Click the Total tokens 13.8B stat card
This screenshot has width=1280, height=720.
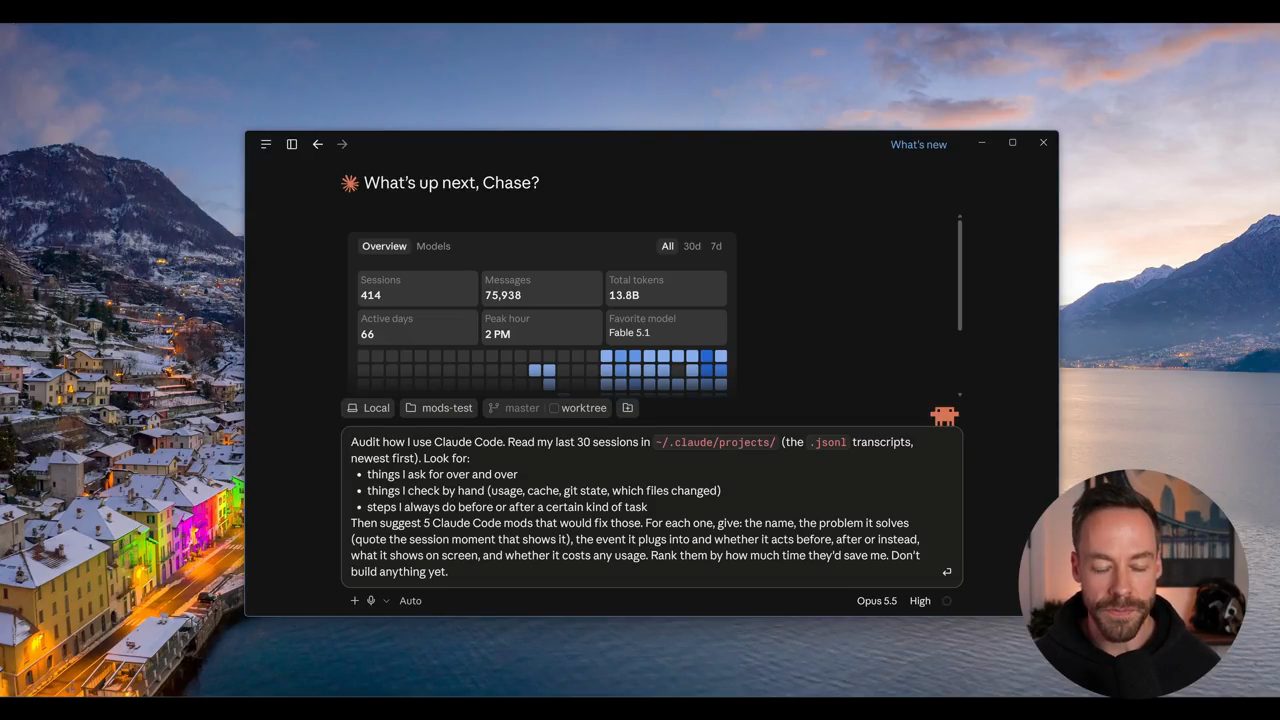click(666, 288)
